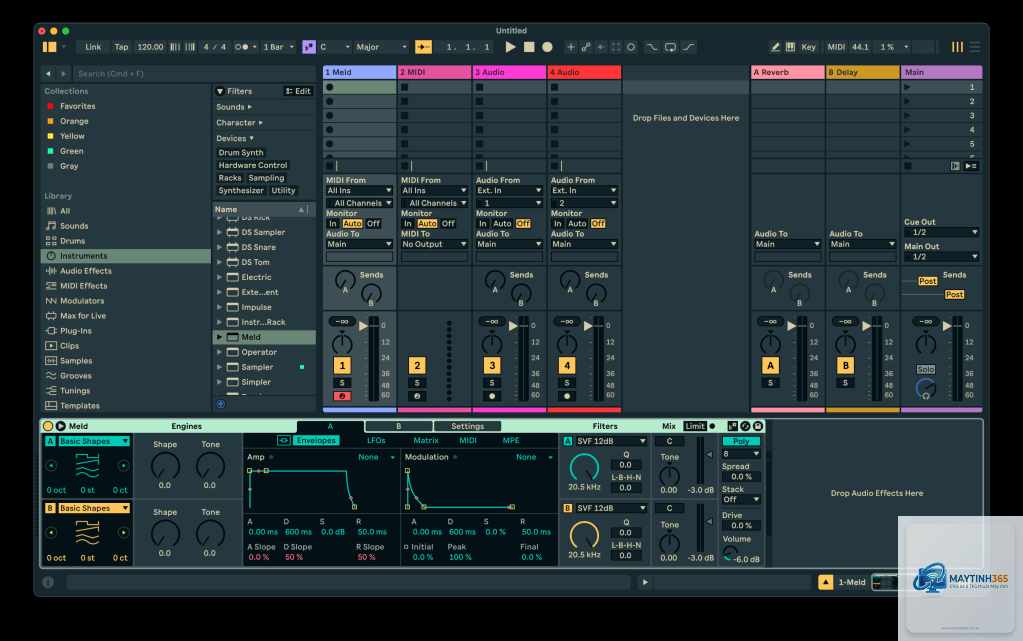The width and height of the screenshot is (1023, 641).
Task: Open filter A SVF 12dB type dropdown
Action: [611, 441]
